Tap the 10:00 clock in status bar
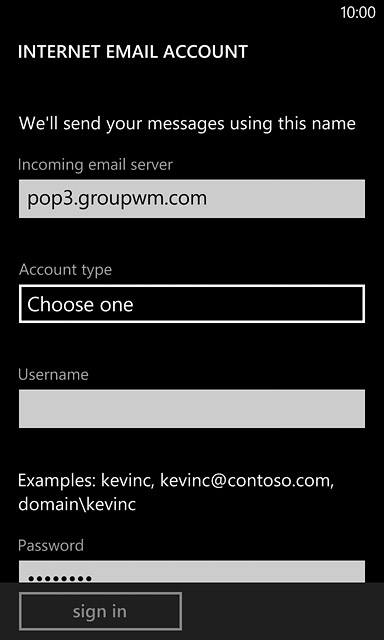This screenshot has width=384, height=640. tap(358, 13)
